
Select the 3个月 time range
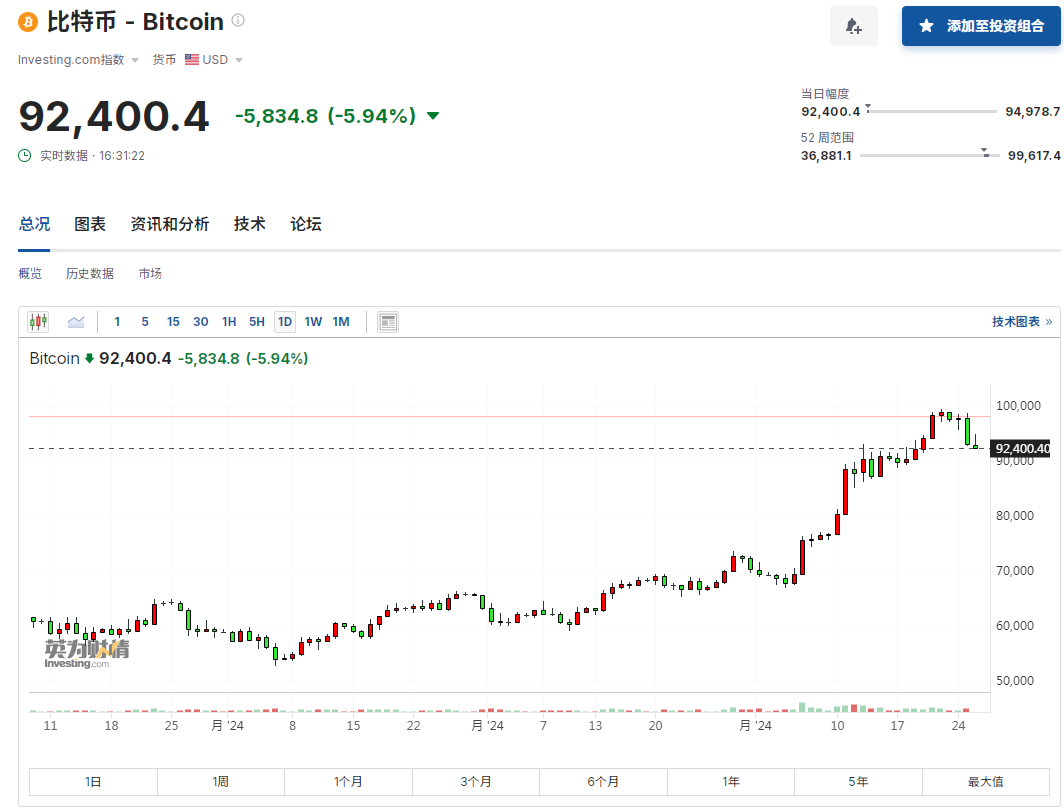tap(476, 782)
